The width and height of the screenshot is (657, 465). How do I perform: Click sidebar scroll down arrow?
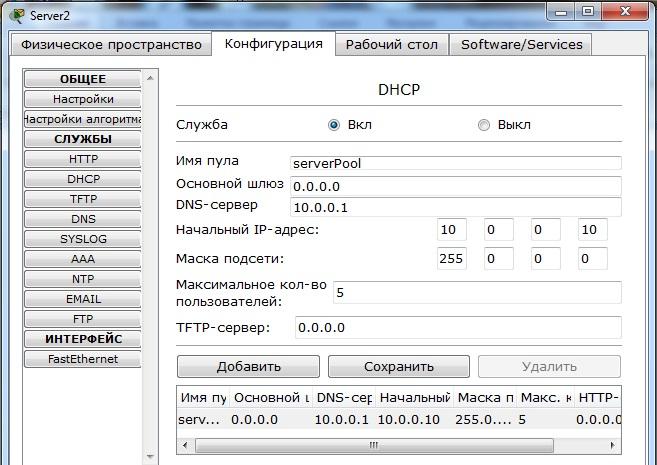(x=150, y=456)
